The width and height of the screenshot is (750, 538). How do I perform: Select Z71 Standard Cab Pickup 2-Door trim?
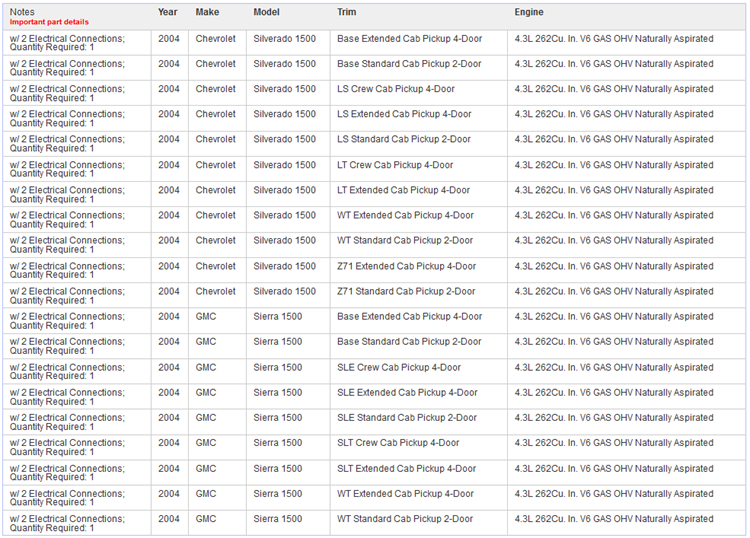coord(406,291)
